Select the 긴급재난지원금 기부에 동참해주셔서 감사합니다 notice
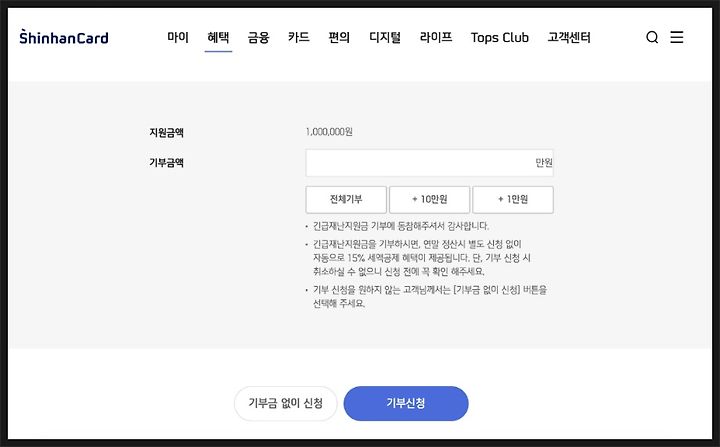 pyautogui.click(x=401, y=226)
